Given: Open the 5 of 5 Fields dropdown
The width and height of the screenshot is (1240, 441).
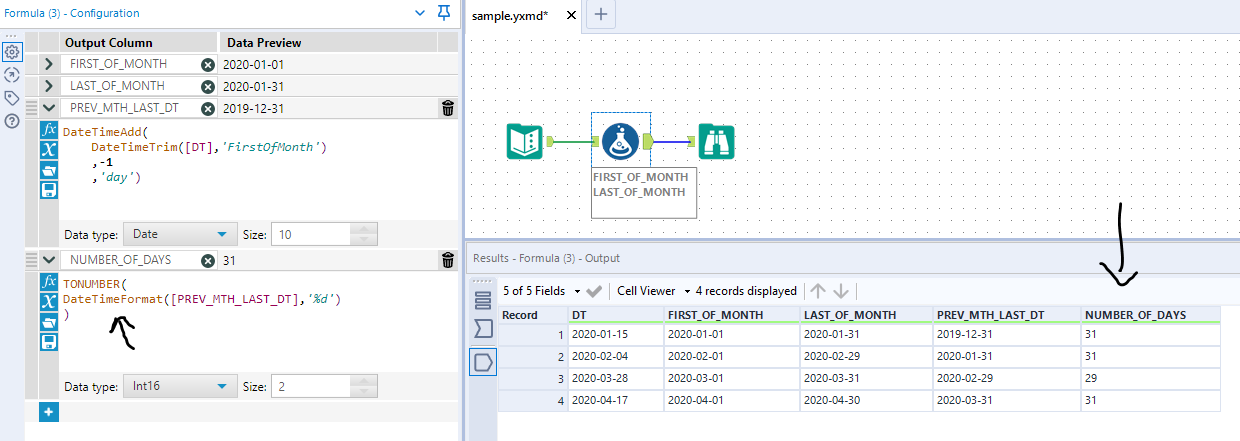Looking at the screenshot, I should tap(543, 291).
